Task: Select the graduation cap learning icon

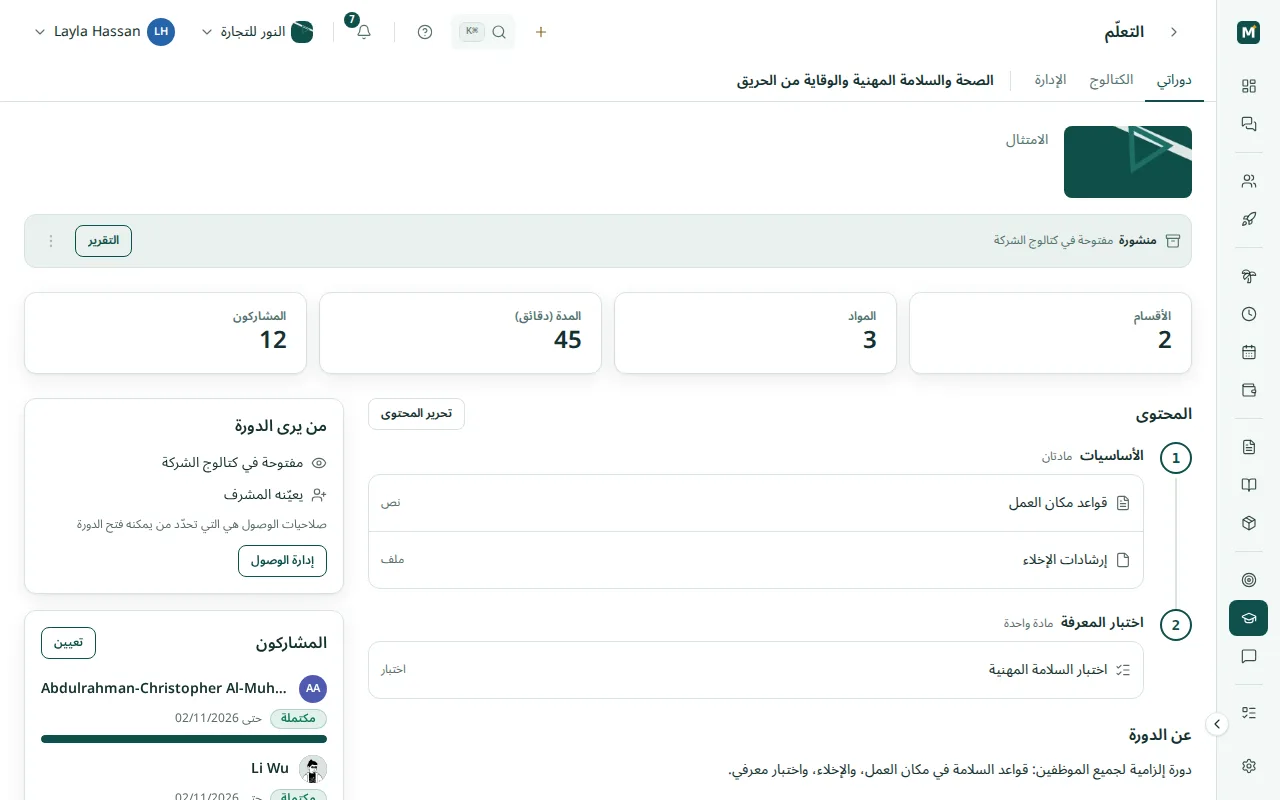Action: pos(1248,618)
